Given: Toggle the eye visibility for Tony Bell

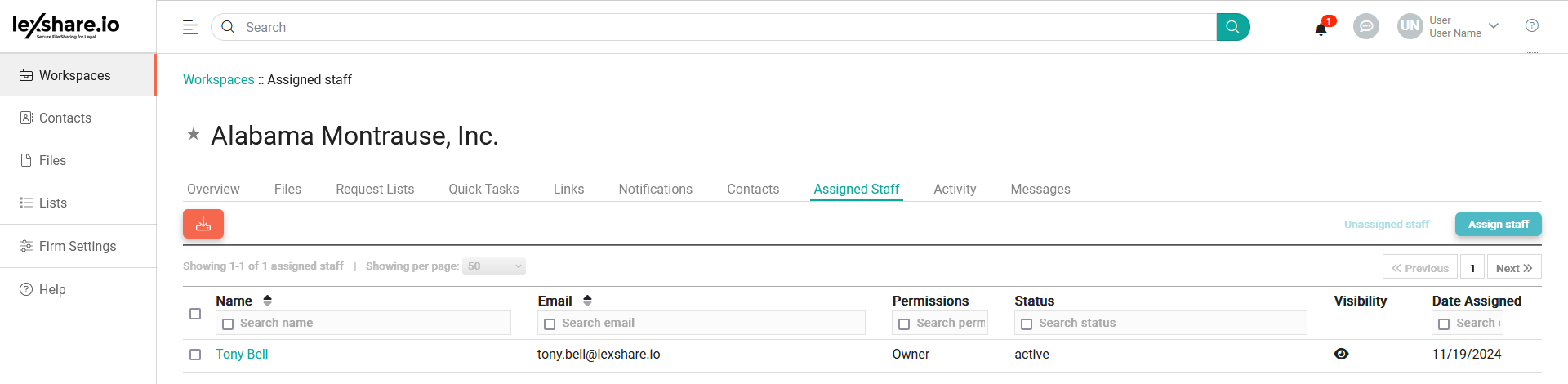Looking at the screenshot, I should point(1341,354).
